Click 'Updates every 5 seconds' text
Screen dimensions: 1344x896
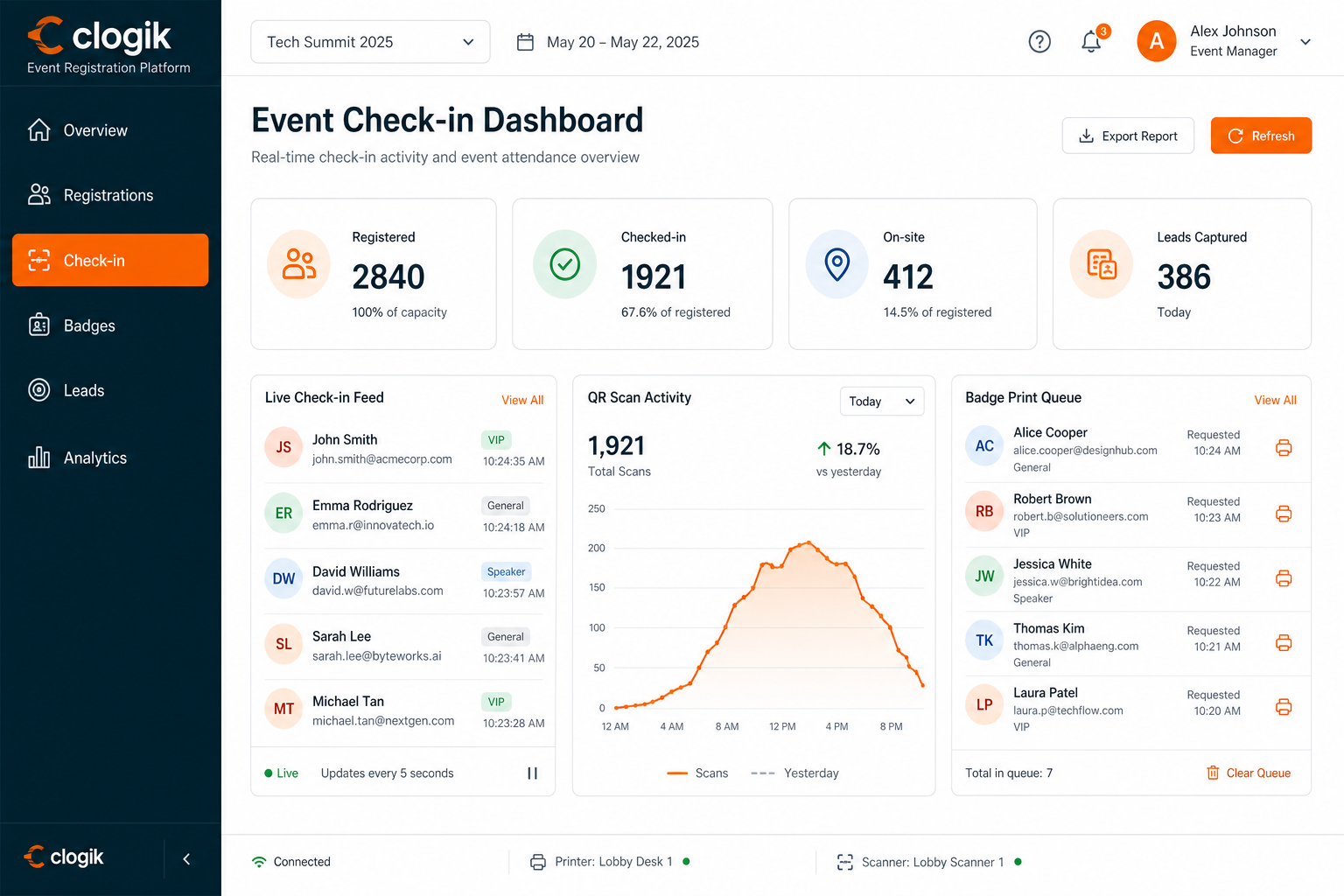[387, 773]
